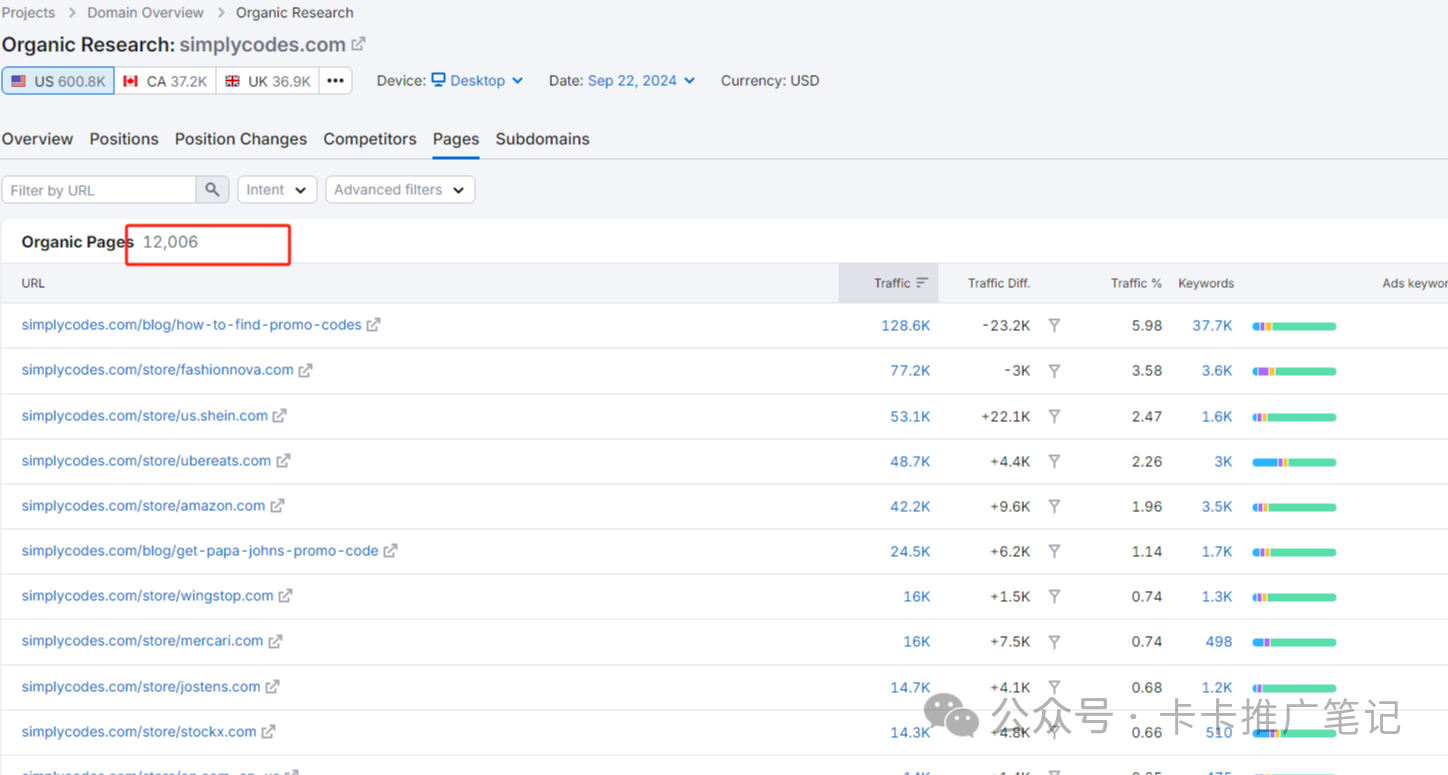This screenshot has width=1448, height=775.
Task: Switch to the UK 36.9K database
Action: point(267,81)
